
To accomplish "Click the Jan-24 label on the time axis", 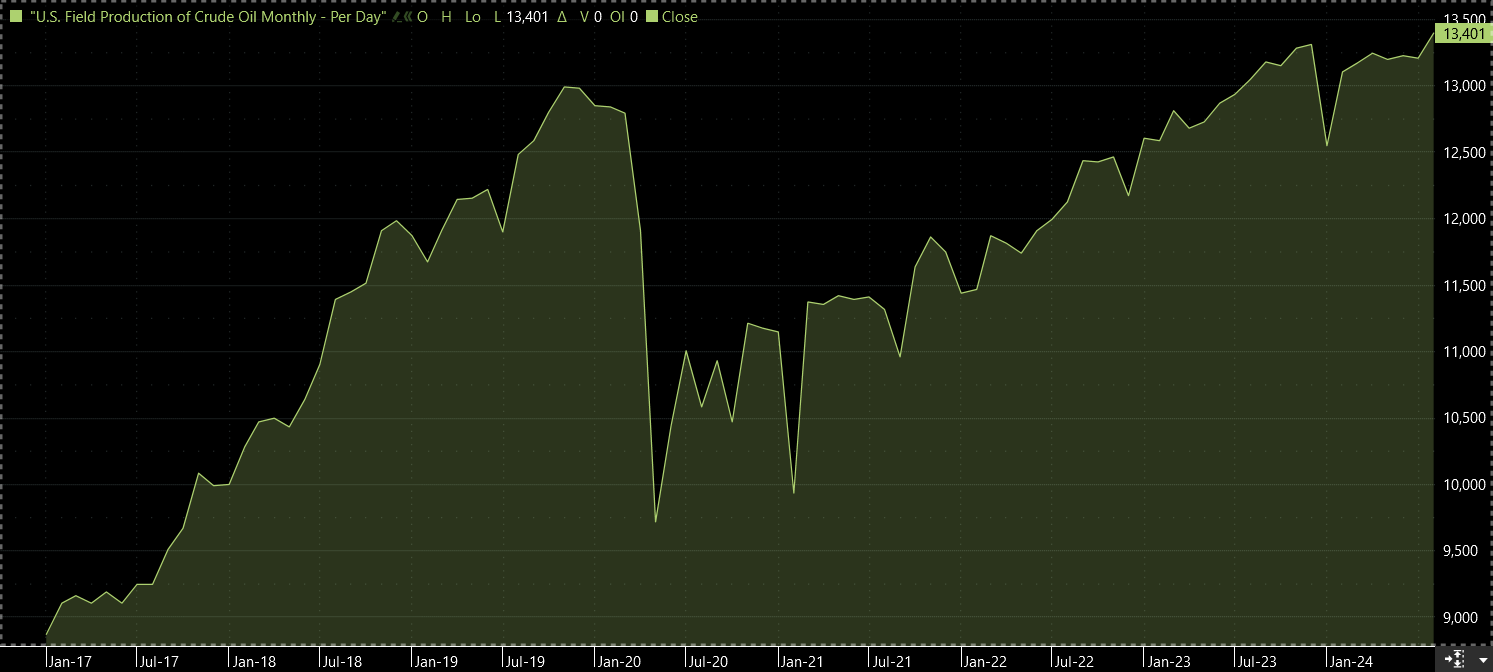I will (1349, 661).
